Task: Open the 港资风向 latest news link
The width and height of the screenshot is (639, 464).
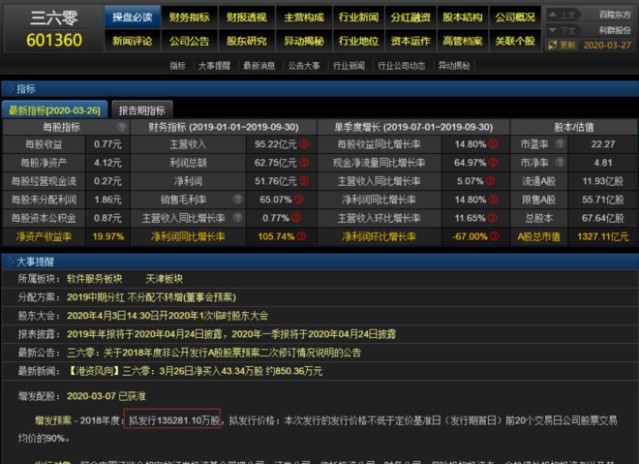Action: 194,371
